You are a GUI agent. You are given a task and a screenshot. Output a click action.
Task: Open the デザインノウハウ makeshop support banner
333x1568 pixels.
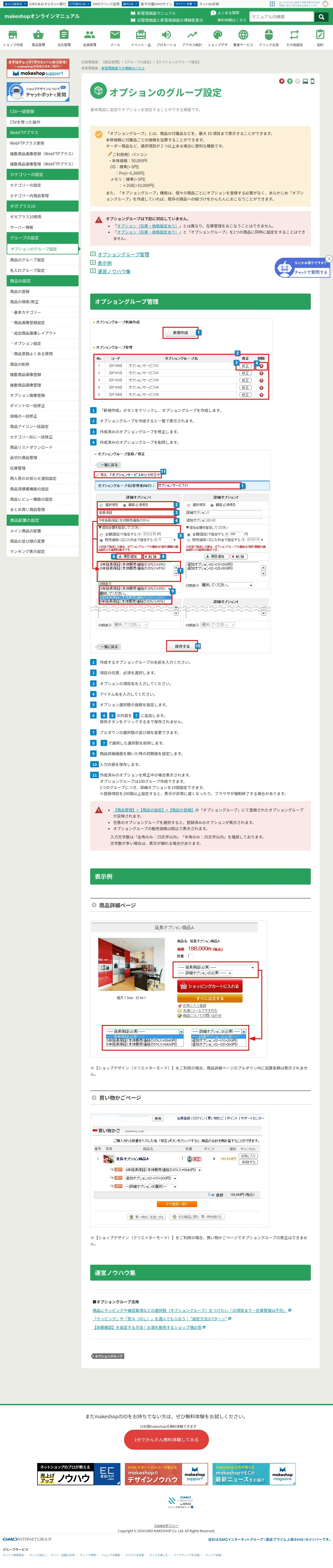[x=167, y=1474]
